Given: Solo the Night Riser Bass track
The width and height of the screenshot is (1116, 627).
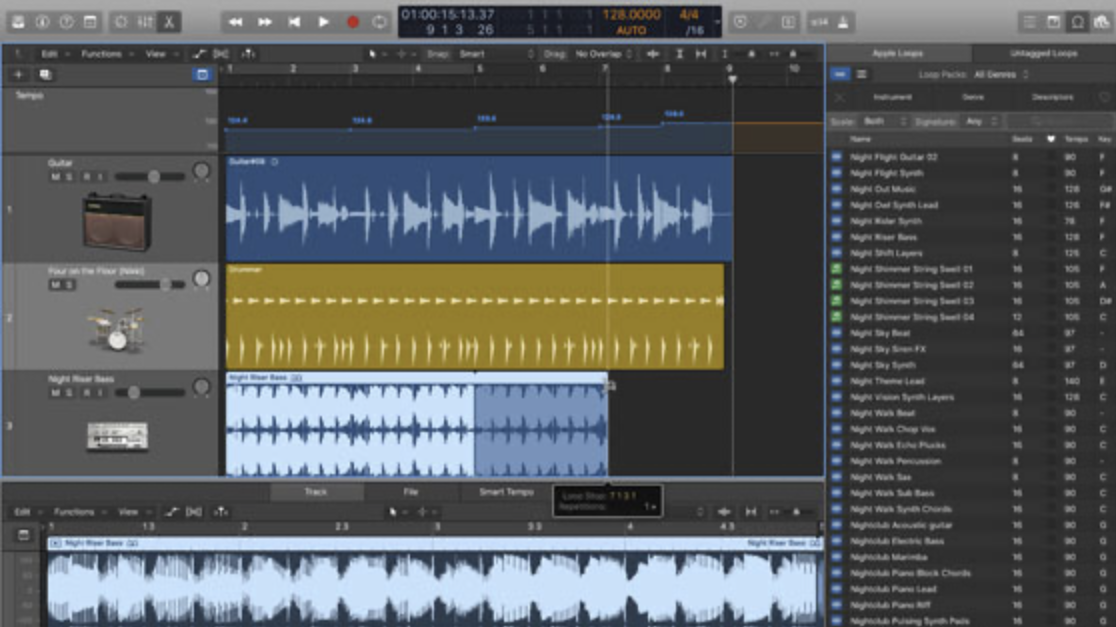Looking at the screenshot, I should point(69,393).
